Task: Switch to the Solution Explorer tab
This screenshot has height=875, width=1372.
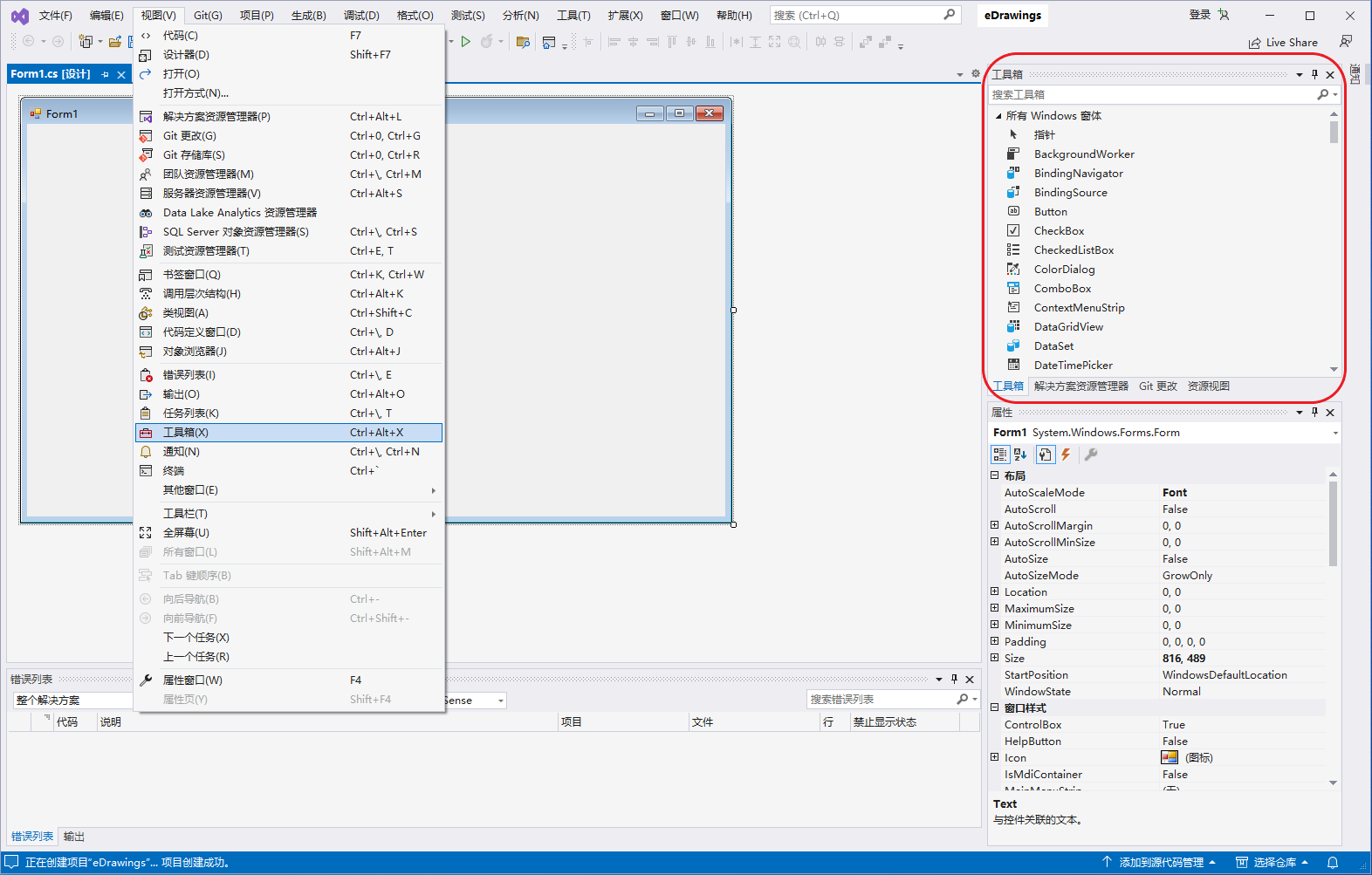Action: 1080,386
